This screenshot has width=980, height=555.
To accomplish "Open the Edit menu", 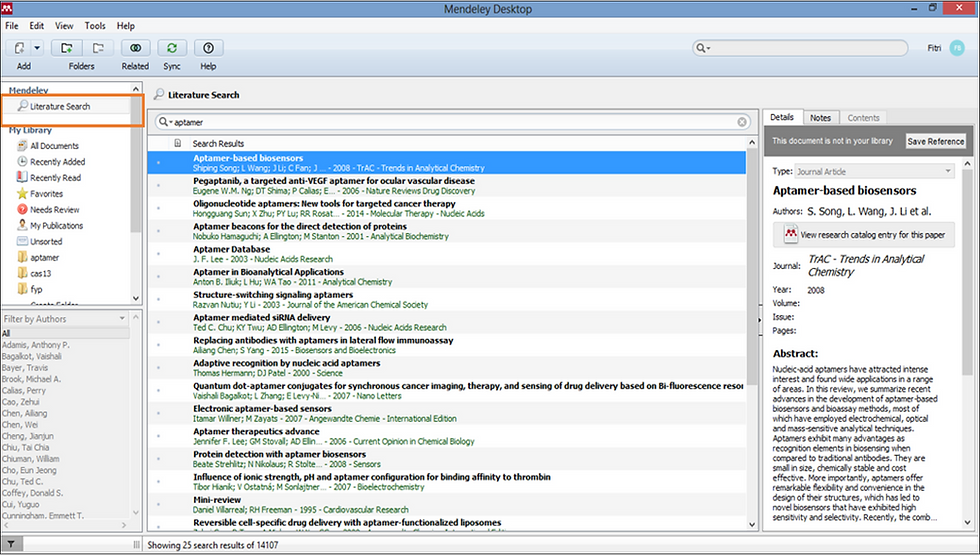I will pyautogui.click(x=37, y=26).
